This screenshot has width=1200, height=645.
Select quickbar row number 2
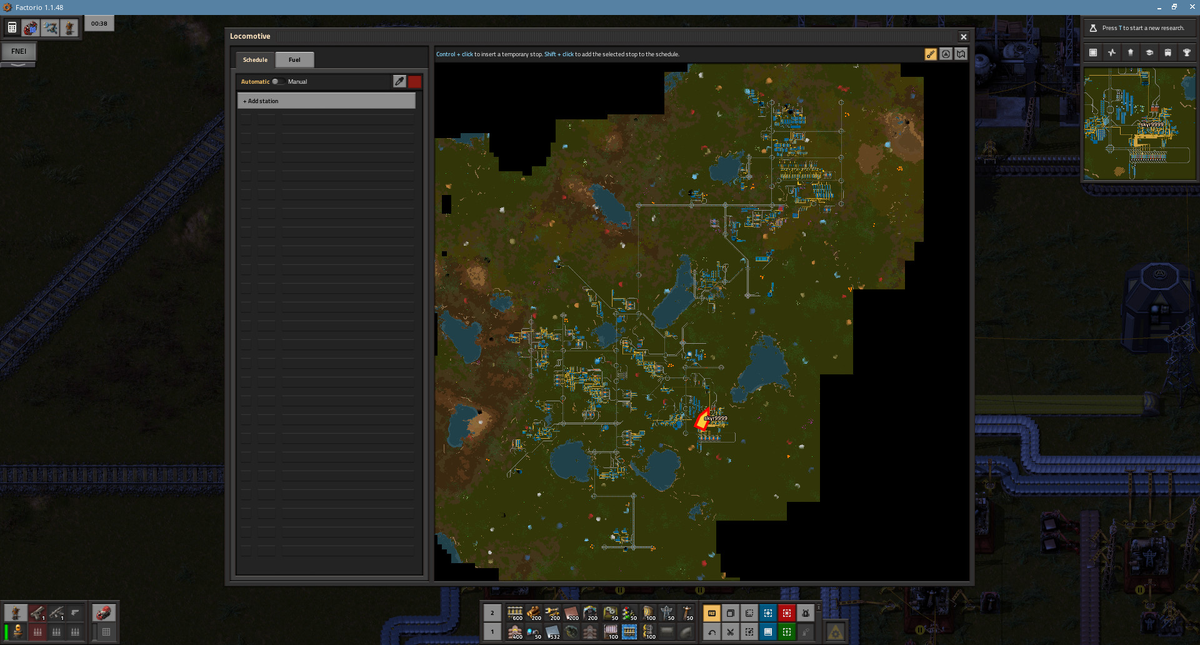[x=493, y=613]
